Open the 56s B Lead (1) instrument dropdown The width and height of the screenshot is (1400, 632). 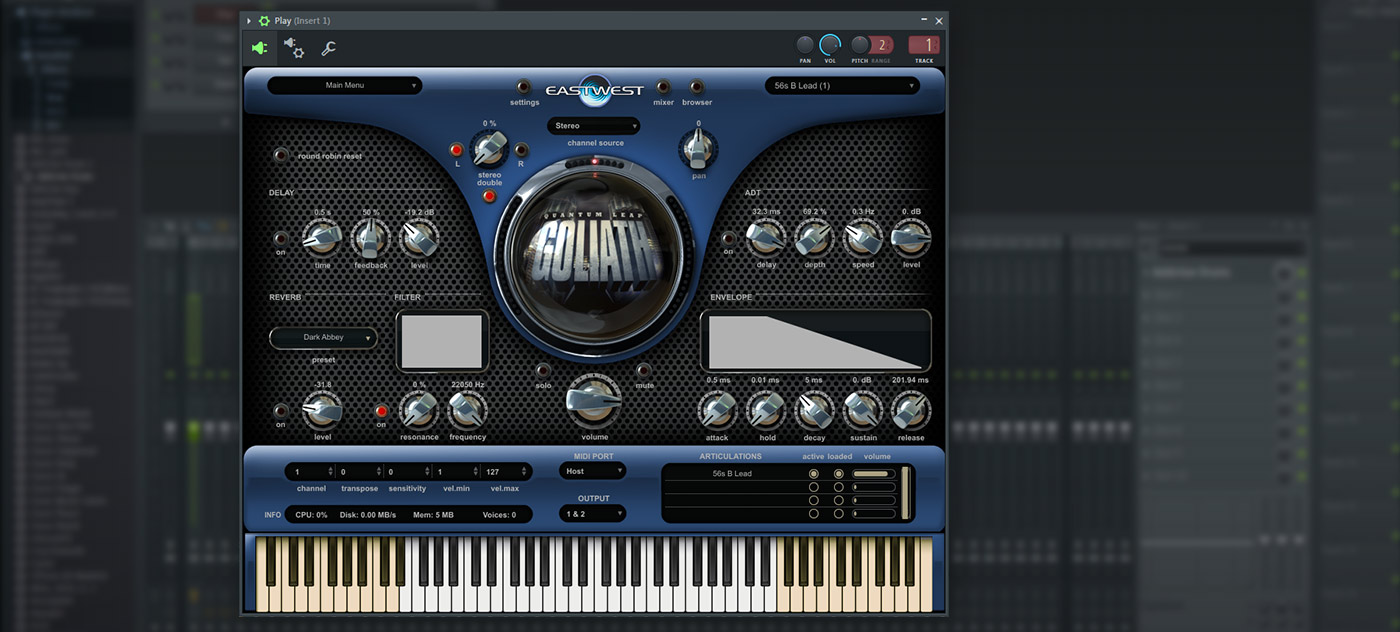[x=842, y=85]
